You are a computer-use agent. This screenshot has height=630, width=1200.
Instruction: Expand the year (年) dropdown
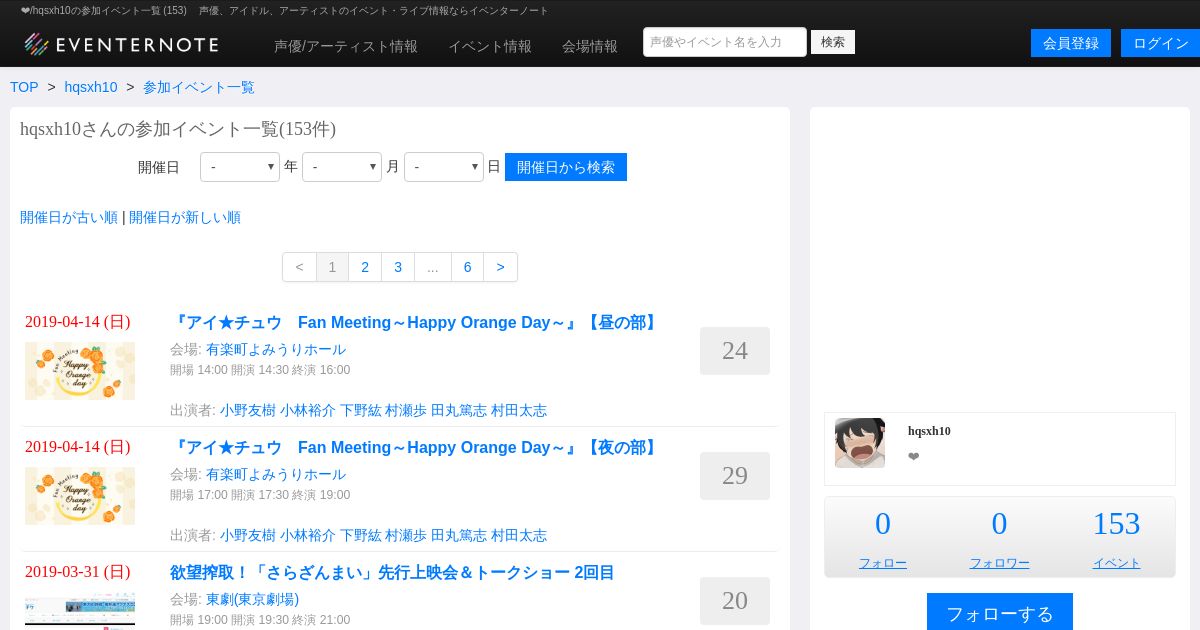240,167
